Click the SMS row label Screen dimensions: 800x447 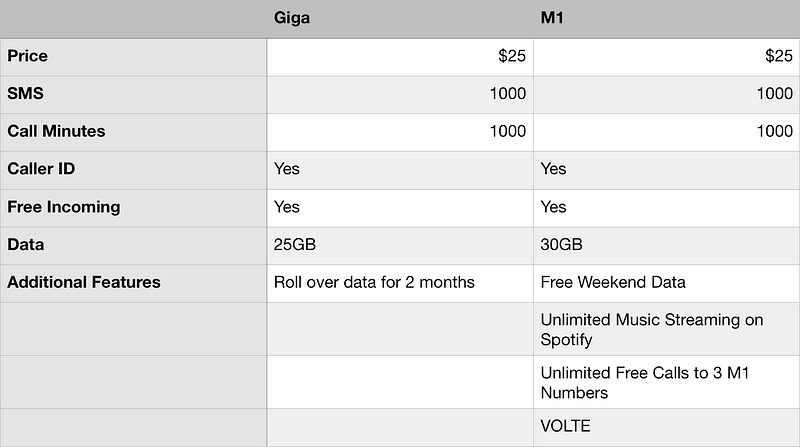pos(133,94)
